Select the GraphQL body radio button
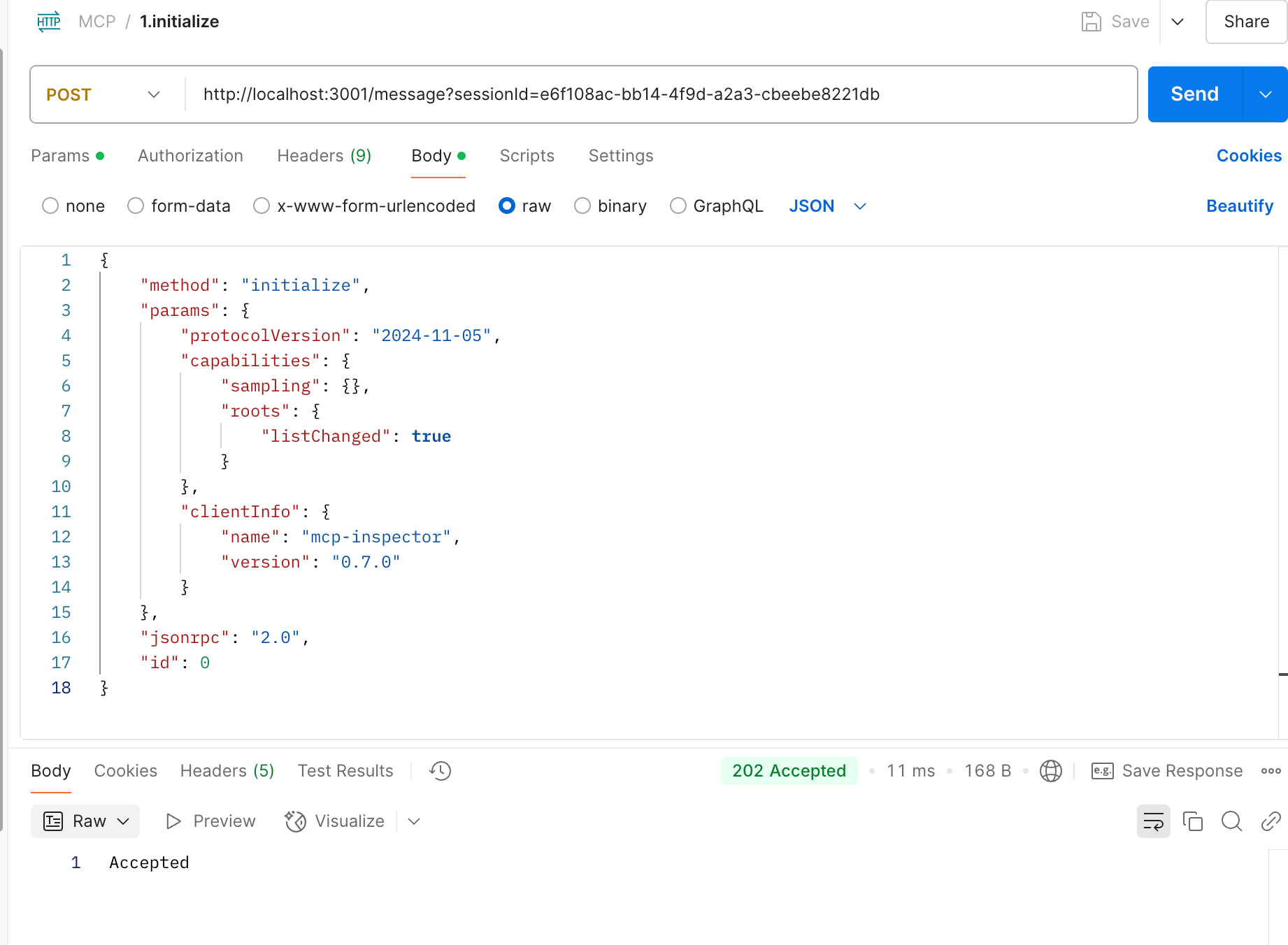This screenshot has width=1288, height=945. point(678,205)
